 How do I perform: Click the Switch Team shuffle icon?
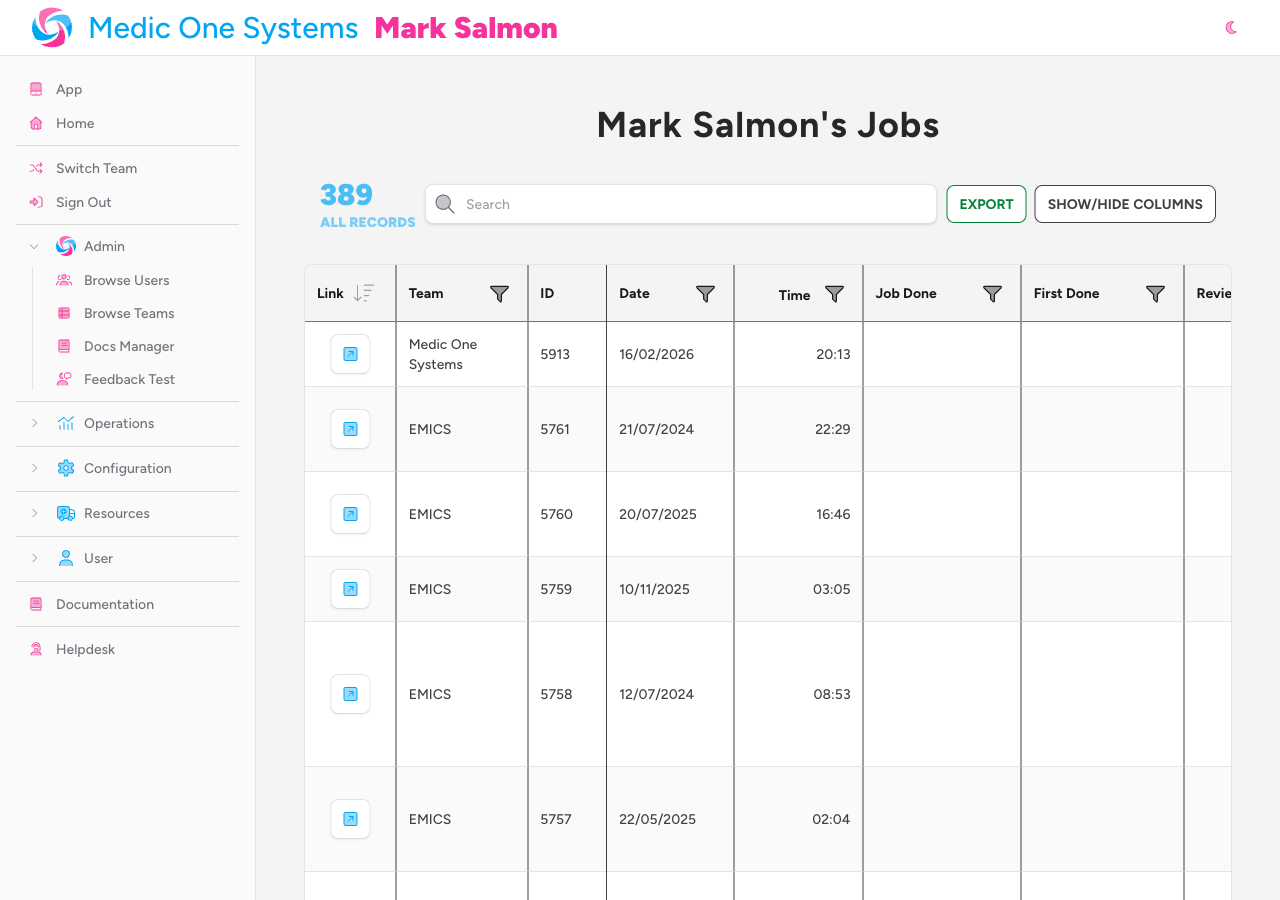pyautogui.click(x=35, y=168)
